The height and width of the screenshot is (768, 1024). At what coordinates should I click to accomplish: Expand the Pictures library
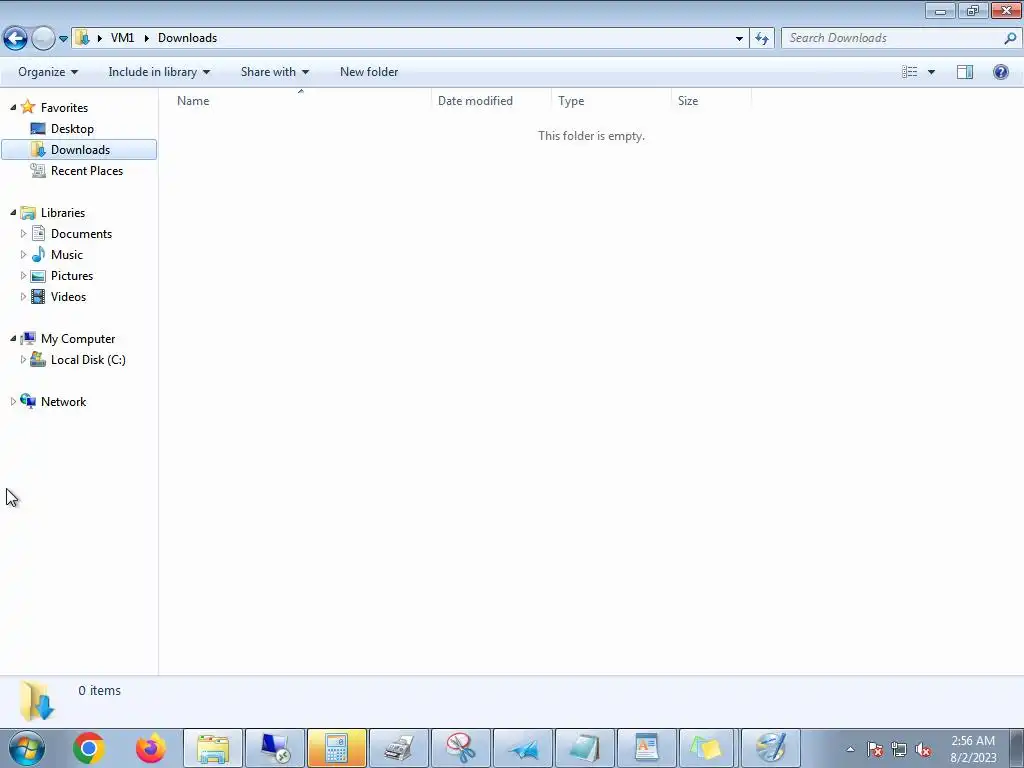point(24,276)
